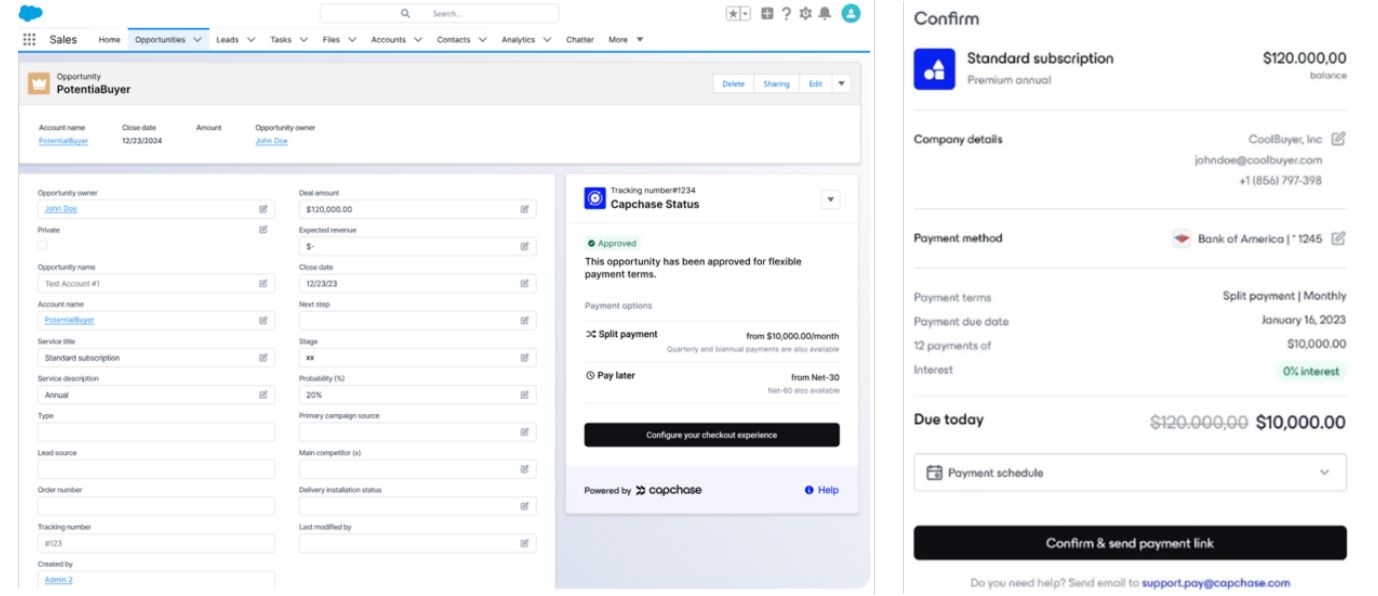Click the Opportunity crown icon
The image size is (1378, 596).
pos(39,84)
